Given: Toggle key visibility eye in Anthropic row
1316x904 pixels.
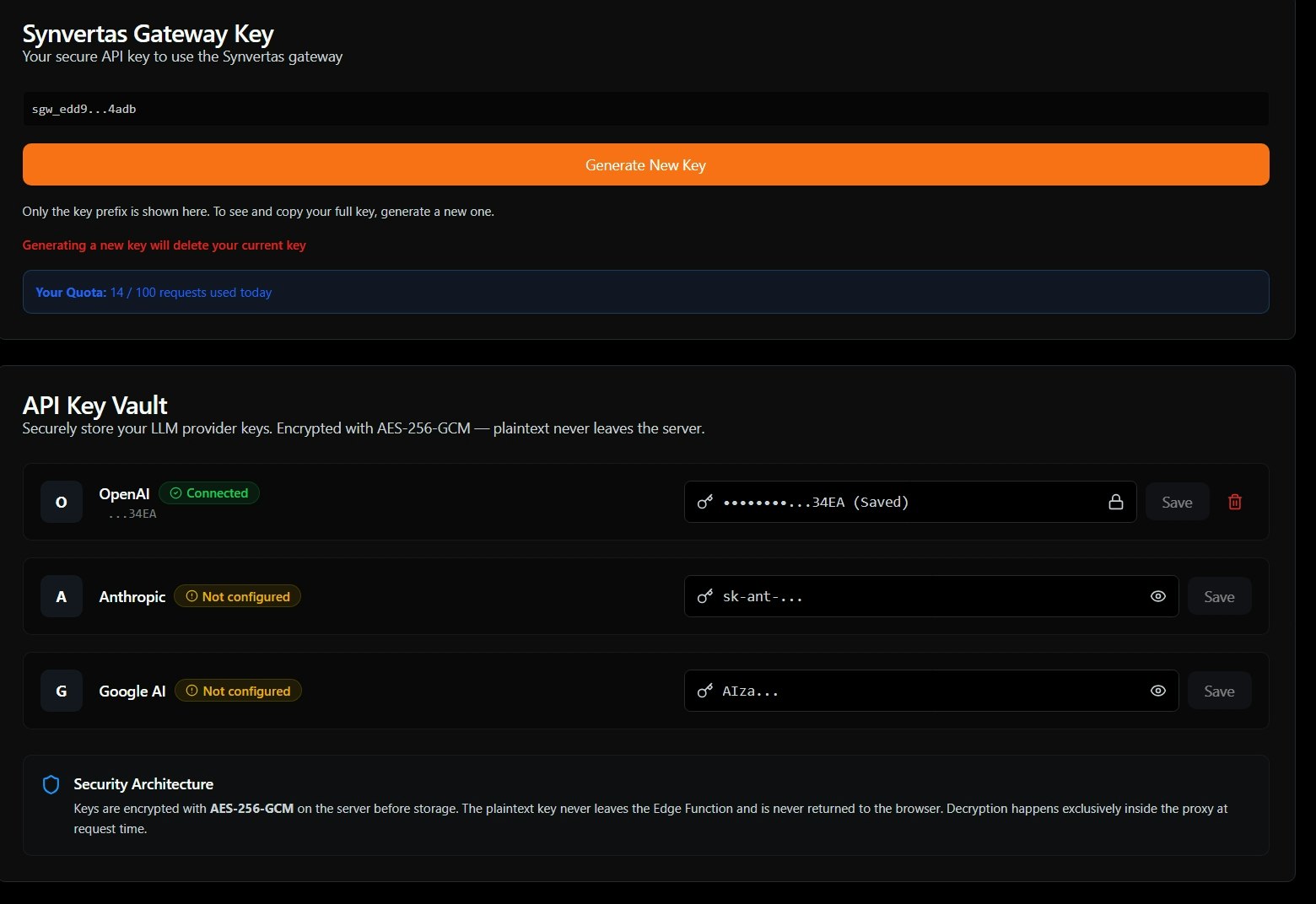Looking at the screenshot, I should [1158, 596].
